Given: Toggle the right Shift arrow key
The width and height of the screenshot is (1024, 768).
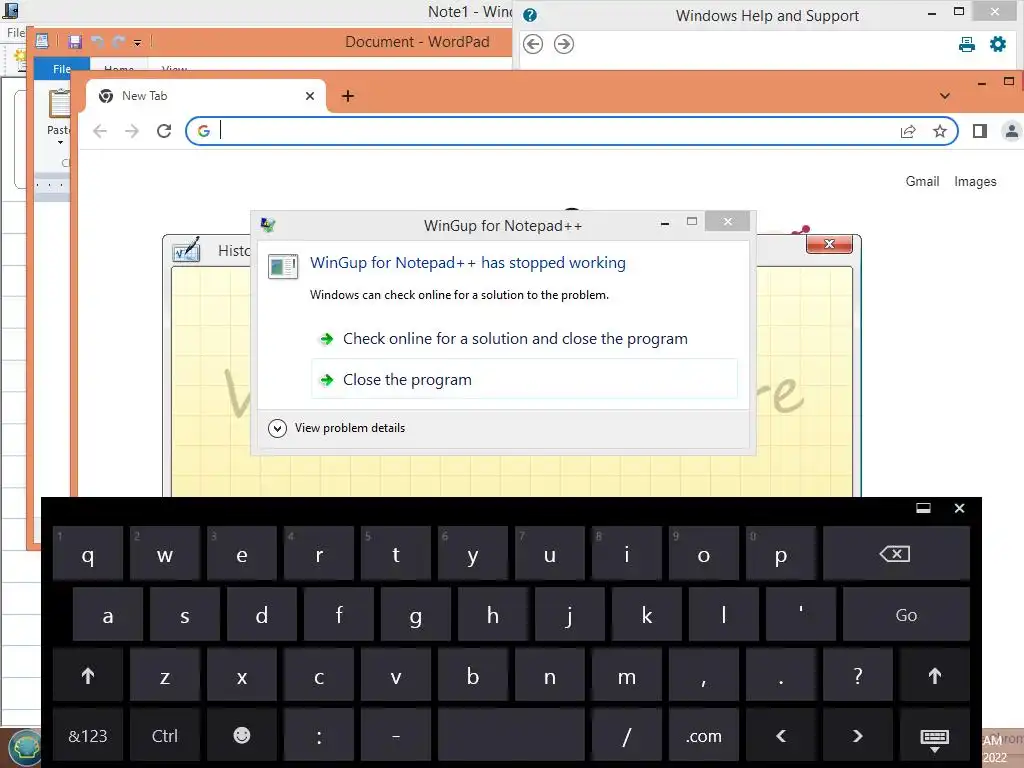Looking at the screenshot, I should pyautogui.click(x=935, y=675).
